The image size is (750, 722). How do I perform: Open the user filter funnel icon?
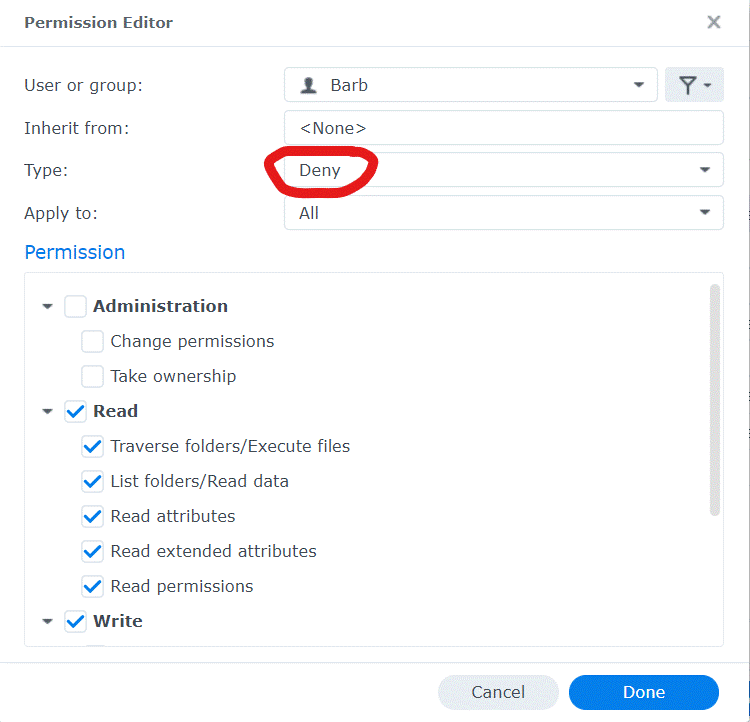click(694, 85)
